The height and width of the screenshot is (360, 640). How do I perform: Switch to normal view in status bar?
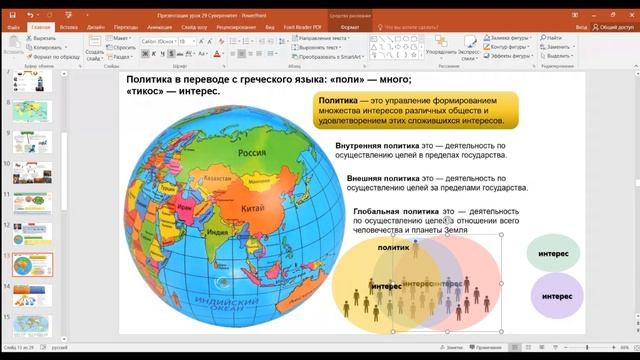point(515,347)
